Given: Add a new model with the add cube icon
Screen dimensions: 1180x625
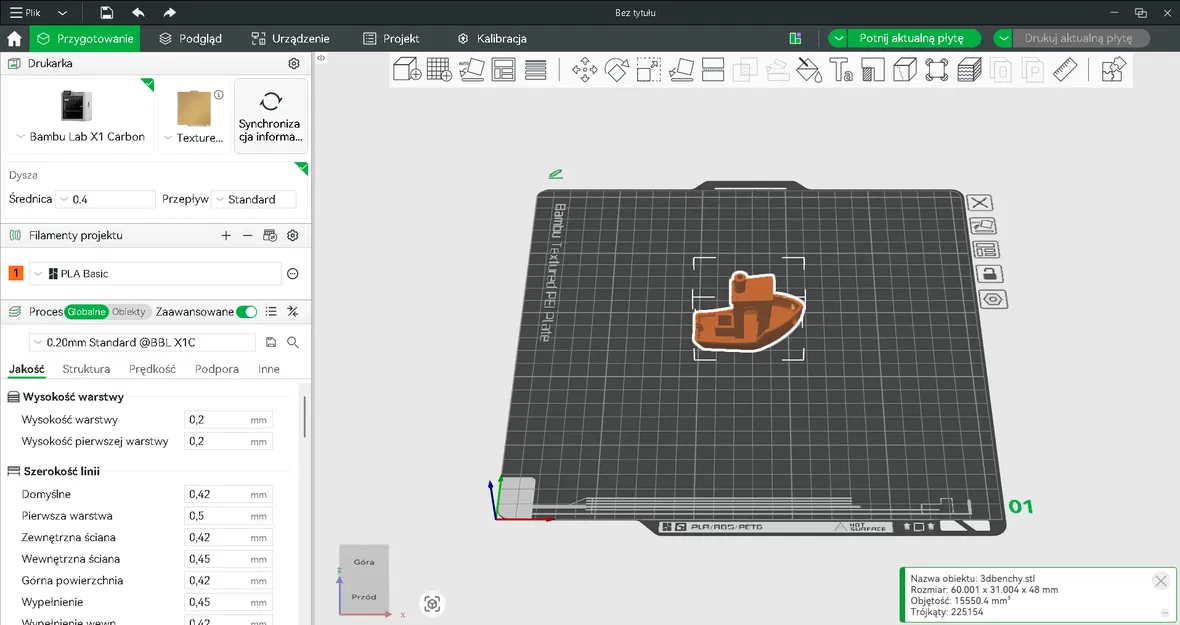Looking at the screenshot, I should (404, 70).
